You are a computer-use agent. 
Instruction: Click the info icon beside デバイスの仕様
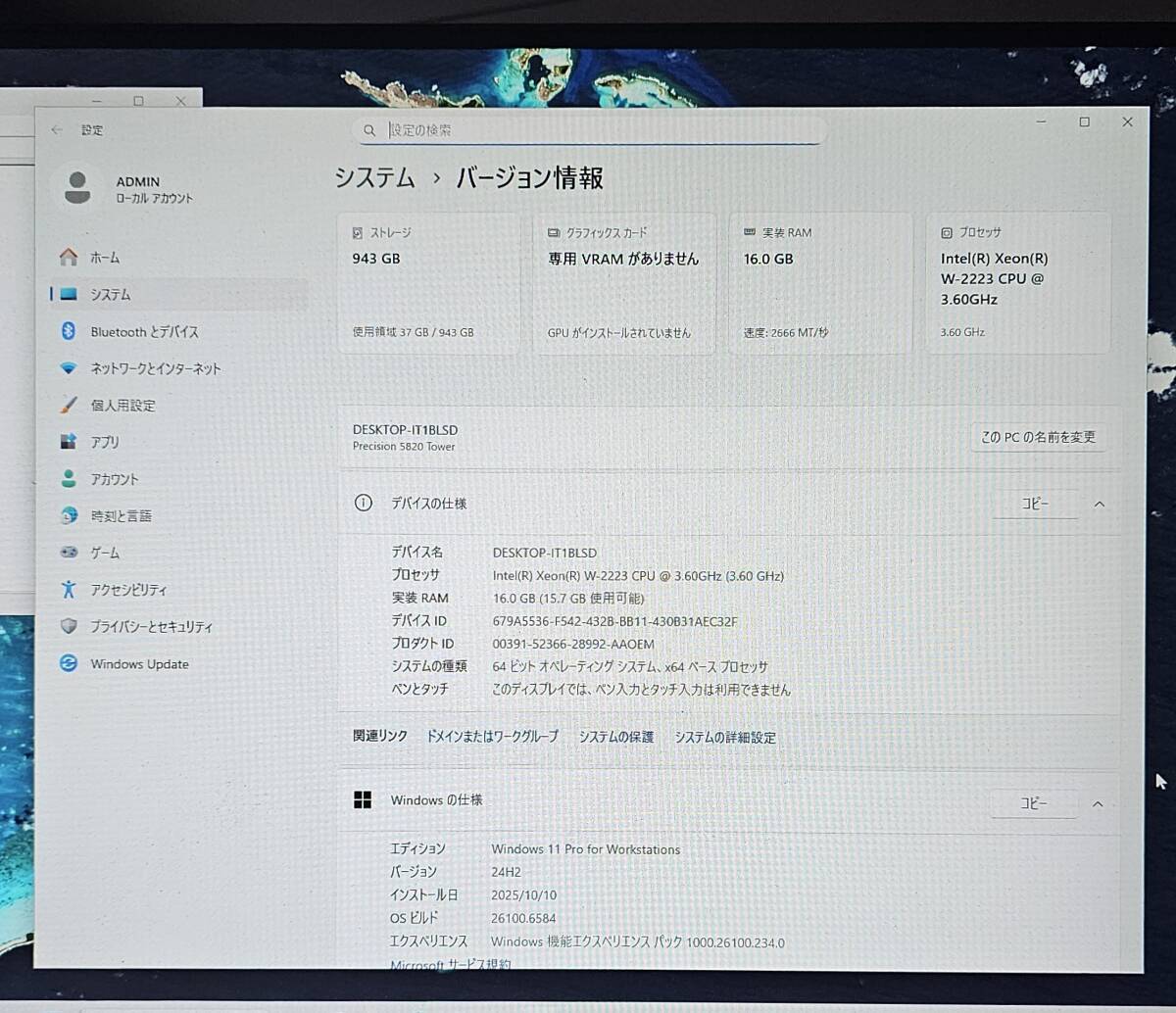coord(364,503)
